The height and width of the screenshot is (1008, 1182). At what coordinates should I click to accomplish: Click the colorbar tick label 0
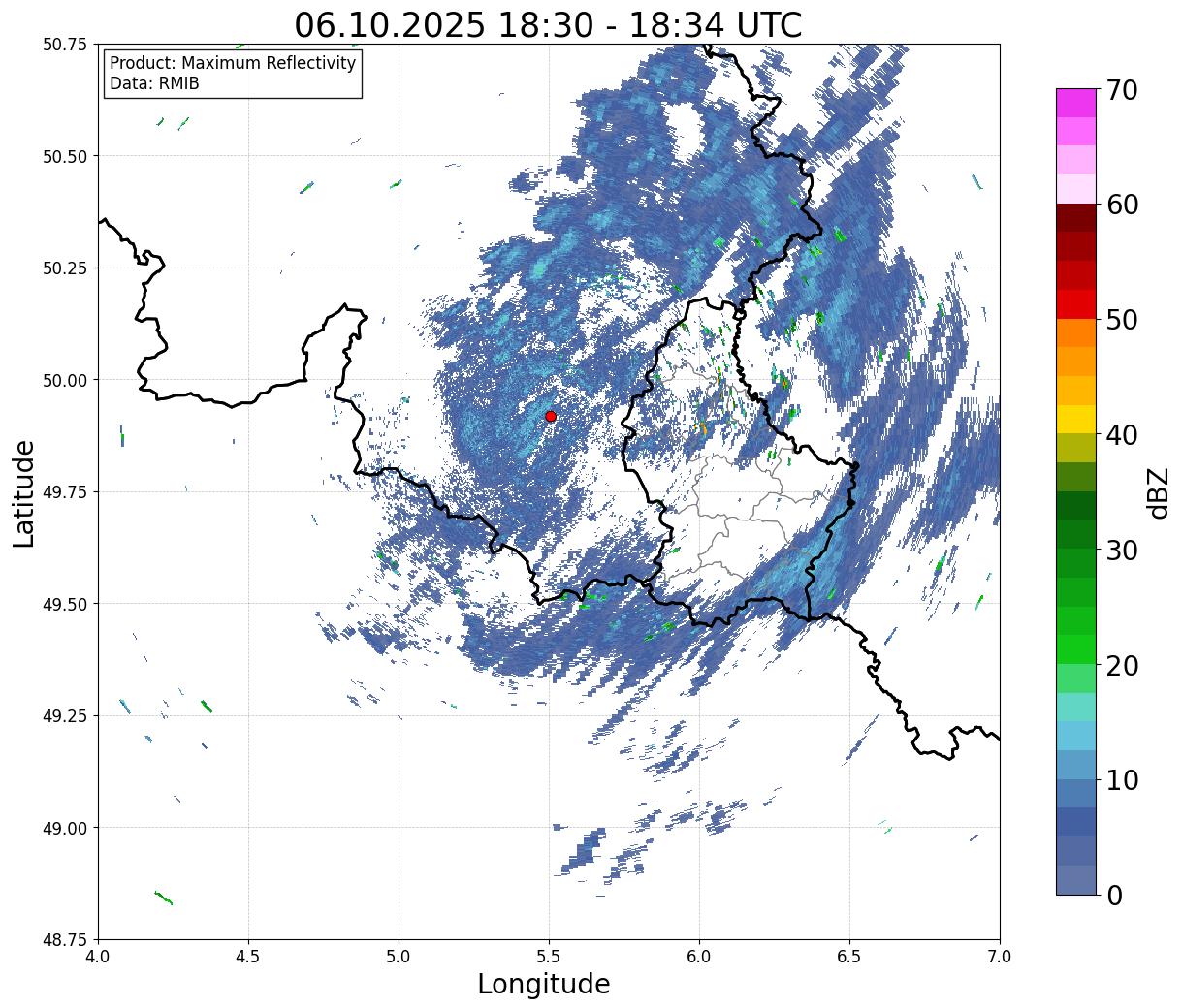1113,895
